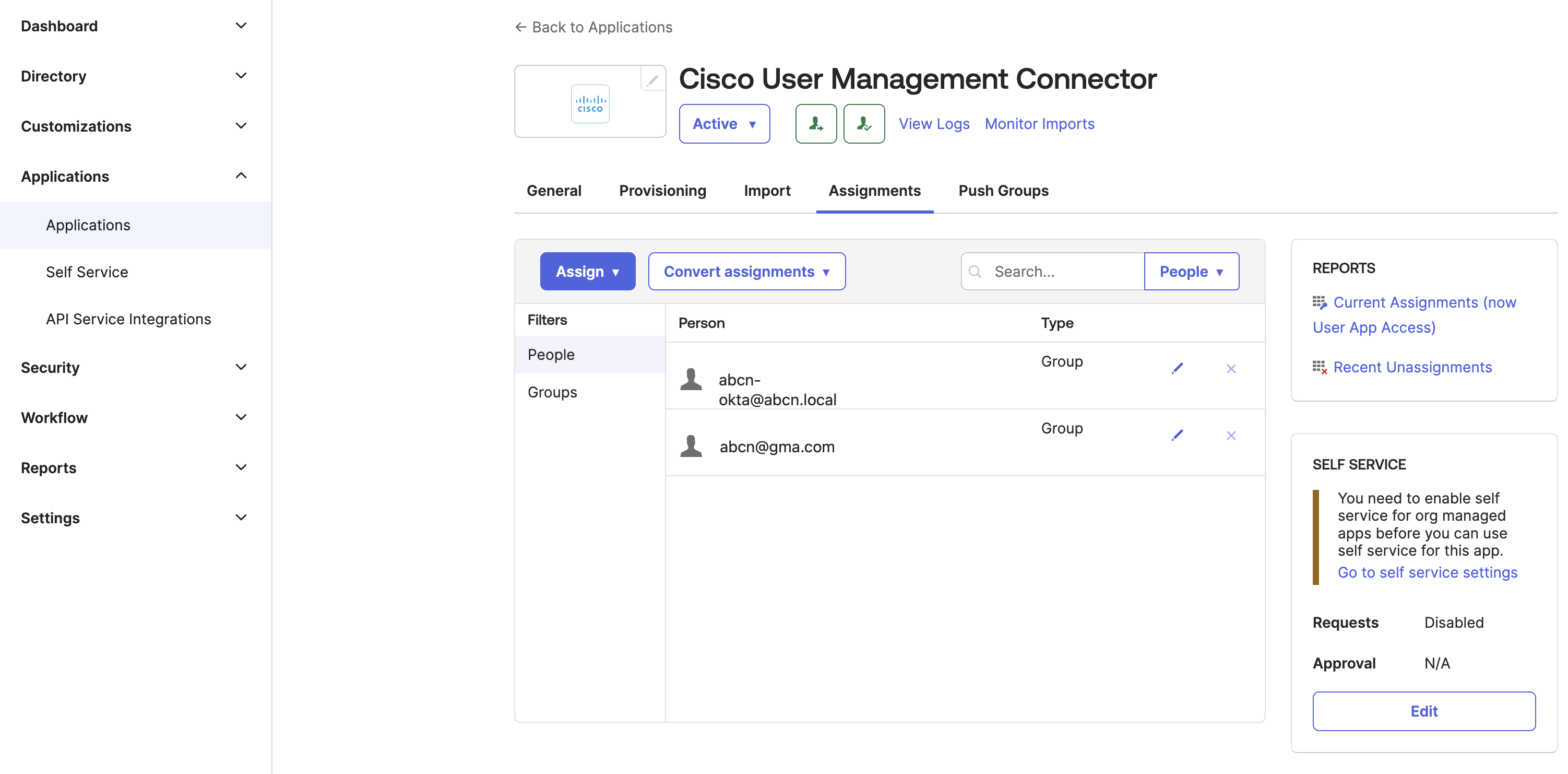1568x774 pixels.
Task: Click the abcn@gma.com person name
Action: point(777,447)
